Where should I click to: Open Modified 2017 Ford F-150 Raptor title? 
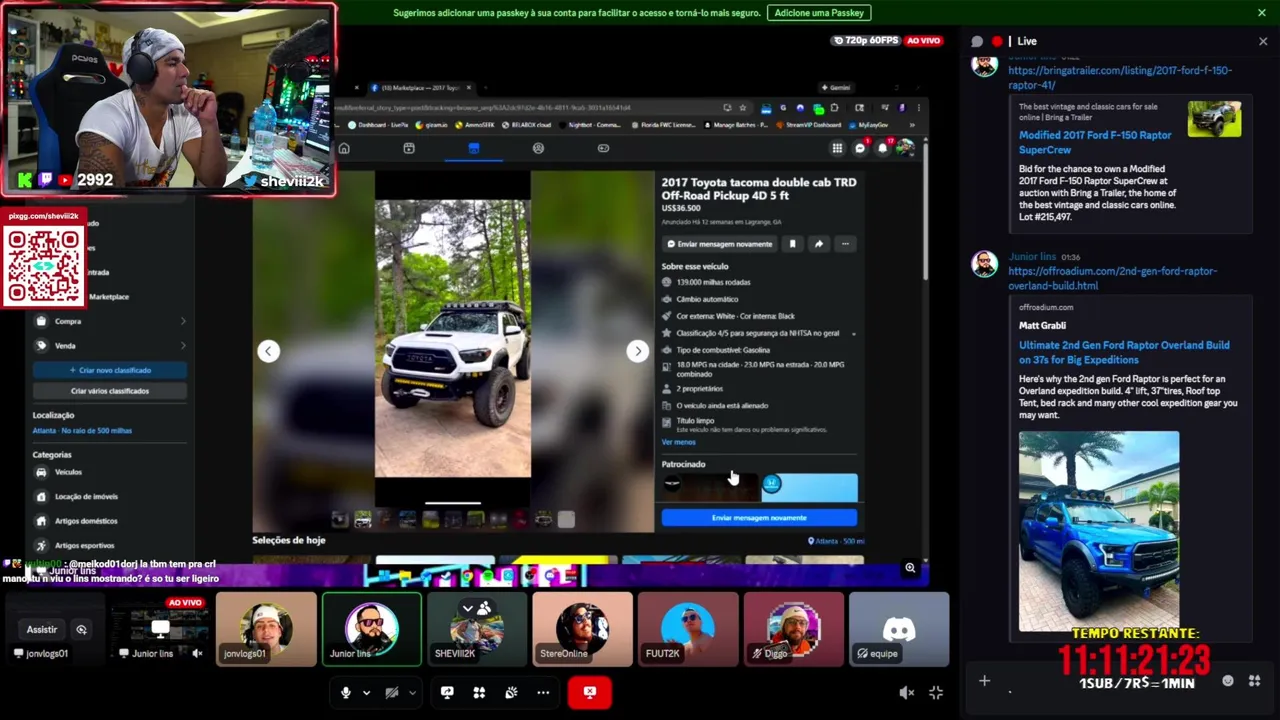(1095, 142)
